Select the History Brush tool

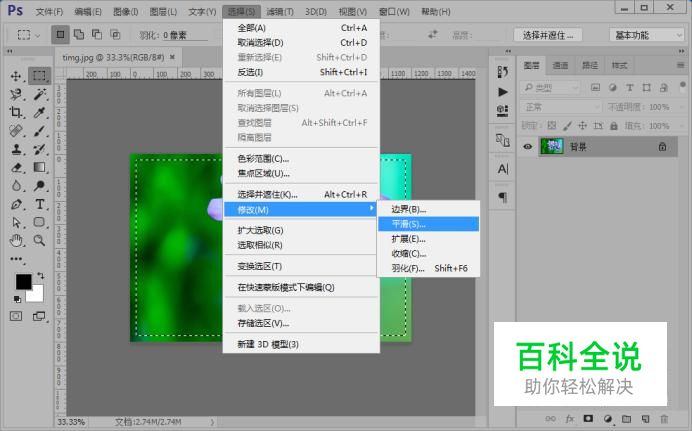click(x=40, y=149)
